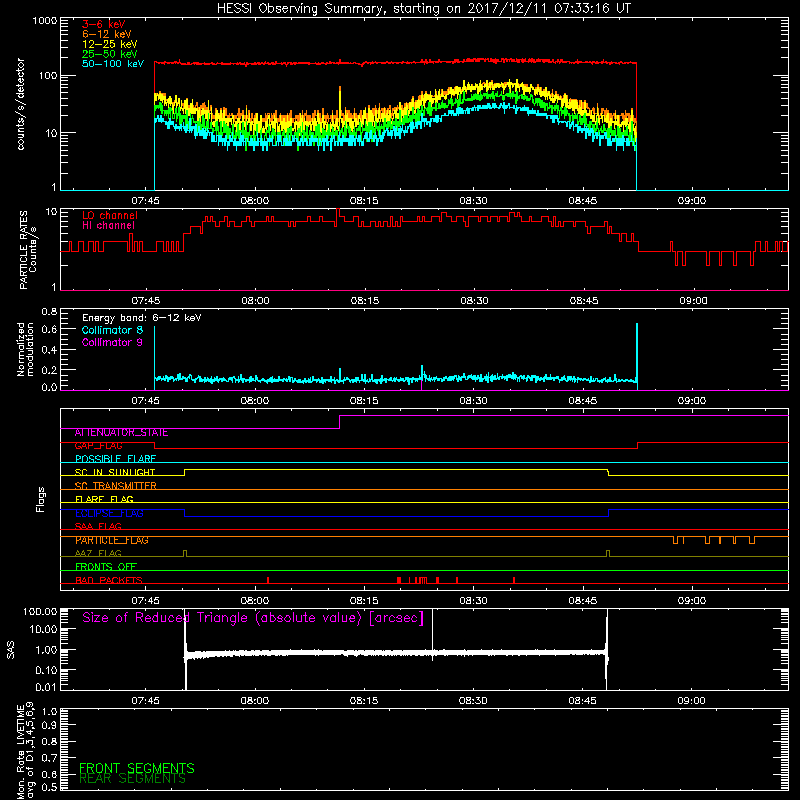Click the BAD_PACKETS flag label

109,580
